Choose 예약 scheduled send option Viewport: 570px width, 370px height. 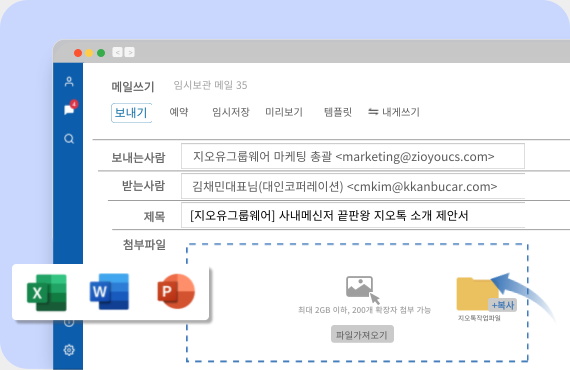coord(179,112)
